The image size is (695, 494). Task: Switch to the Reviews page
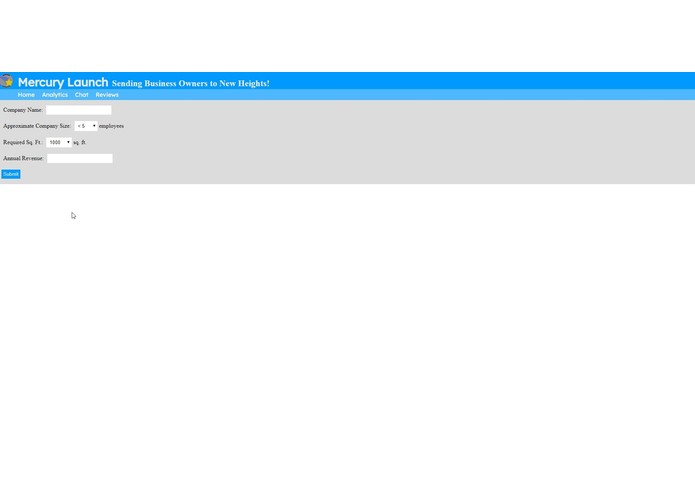(107, 95)
